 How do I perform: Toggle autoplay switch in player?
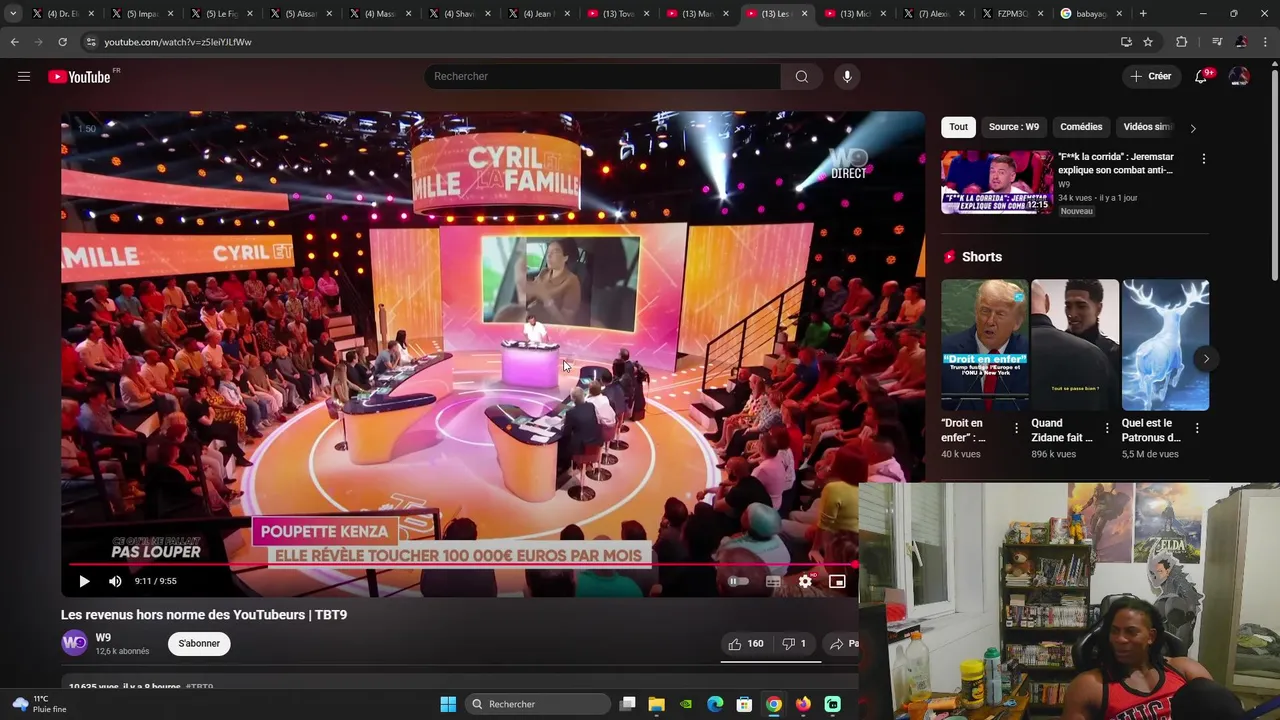pos(738,581)
